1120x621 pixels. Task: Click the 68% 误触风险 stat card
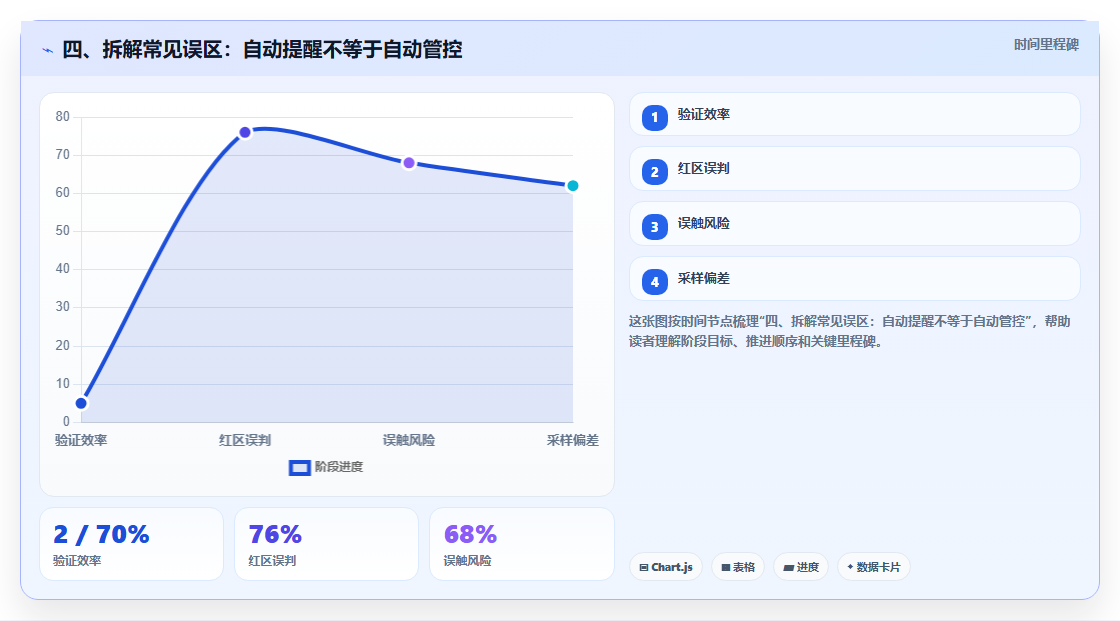[521, 544]
